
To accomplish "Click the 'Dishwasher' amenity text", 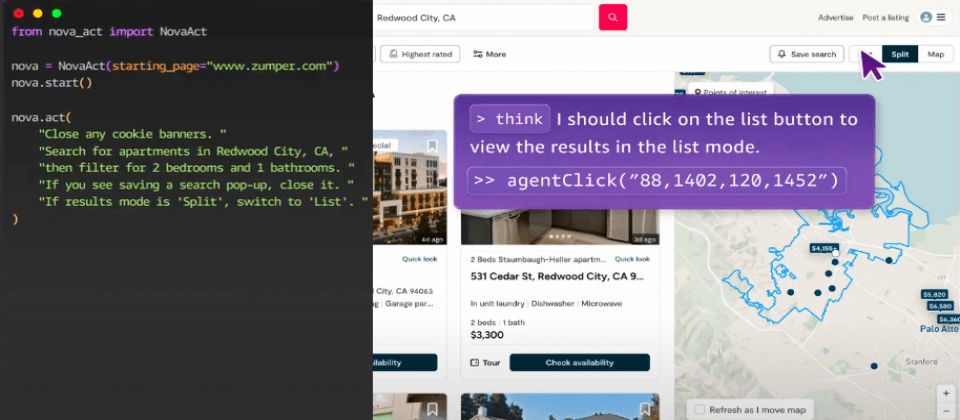I will coord(553,303).
